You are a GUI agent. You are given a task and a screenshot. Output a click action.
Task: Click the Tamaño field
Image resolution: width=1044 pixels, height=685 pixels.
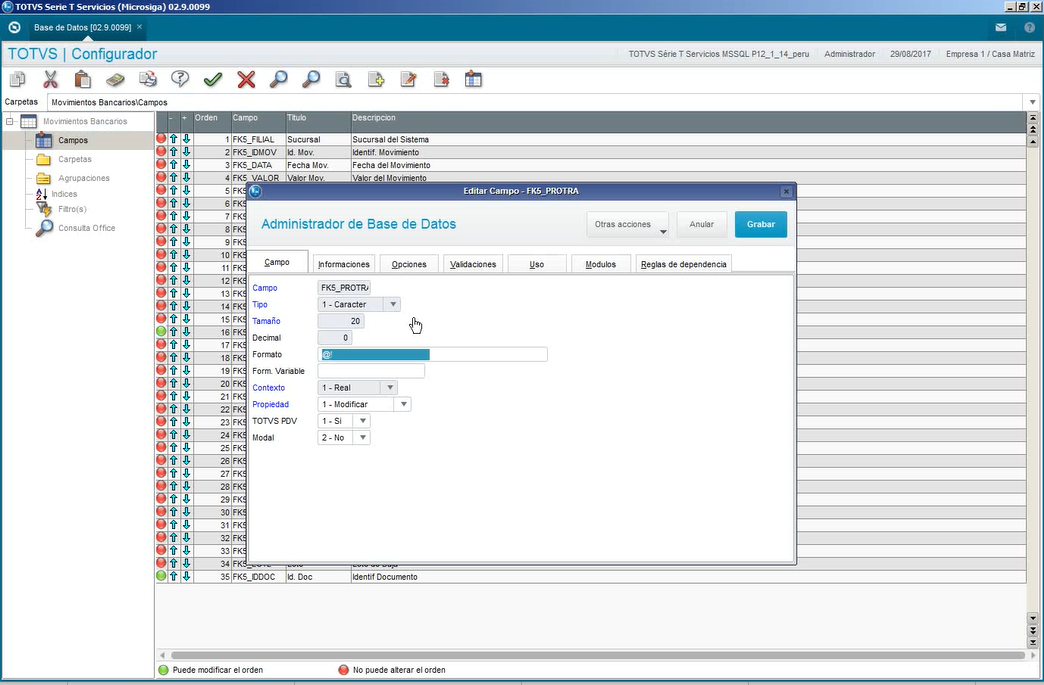pyautogui.click(x=341, y=321)
